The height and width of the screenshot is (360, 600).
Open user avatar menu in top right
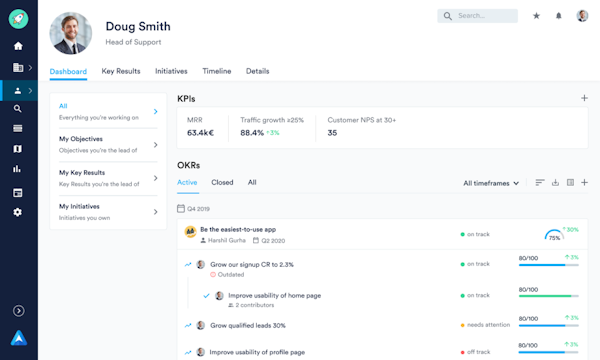[x=582, y=16]
